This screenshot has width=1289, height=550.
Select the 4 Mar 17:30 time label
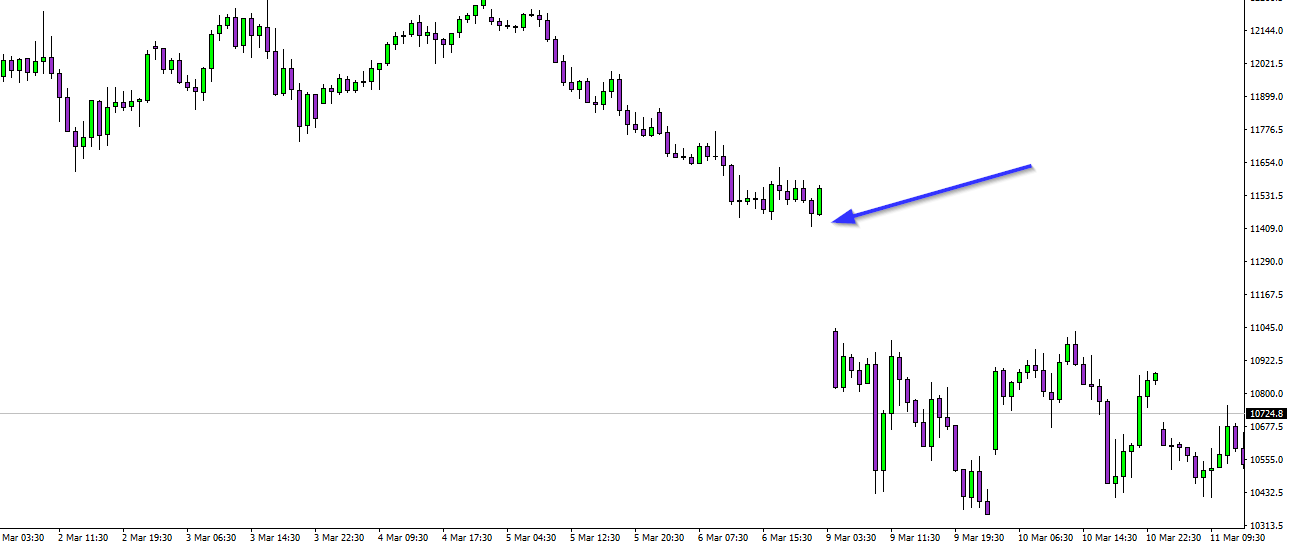tap(467, 538)
